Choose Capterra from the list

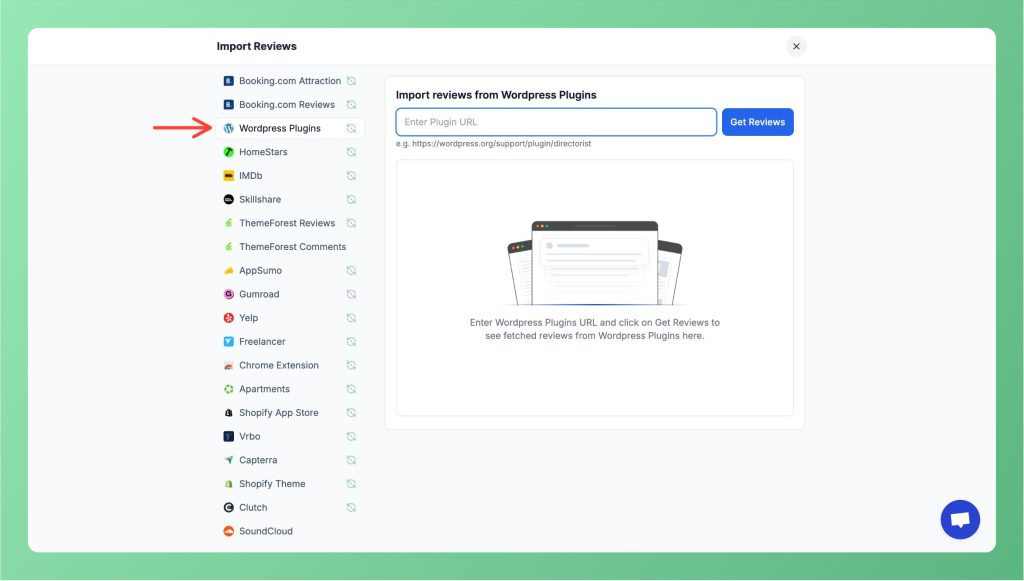[x=290, y=460]
